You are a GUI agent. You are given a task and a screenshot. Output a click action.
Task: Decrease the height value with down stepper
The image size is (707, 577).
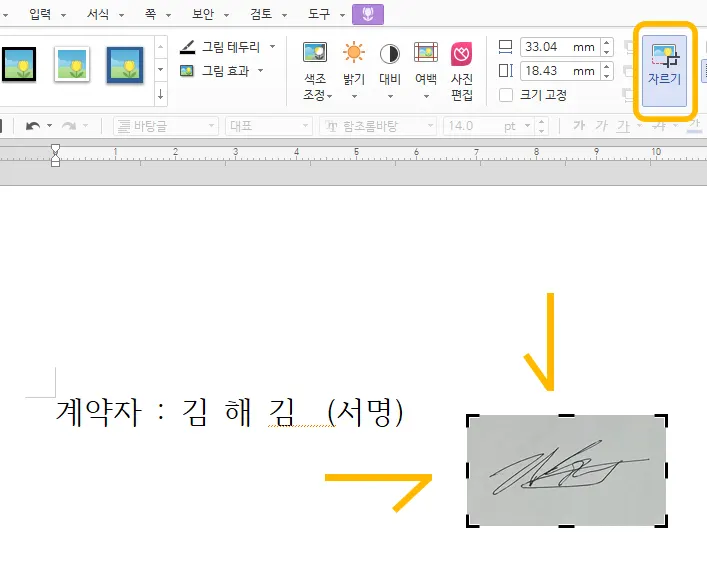click(x=607, y=76)
